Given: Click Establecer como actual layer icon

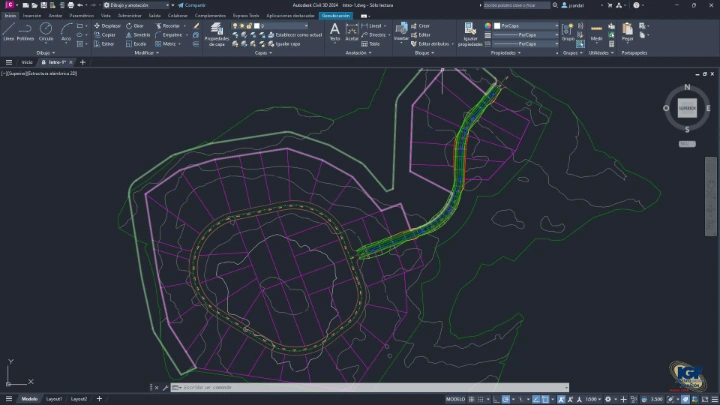Looking at the screenshot, I should point(296,35).
